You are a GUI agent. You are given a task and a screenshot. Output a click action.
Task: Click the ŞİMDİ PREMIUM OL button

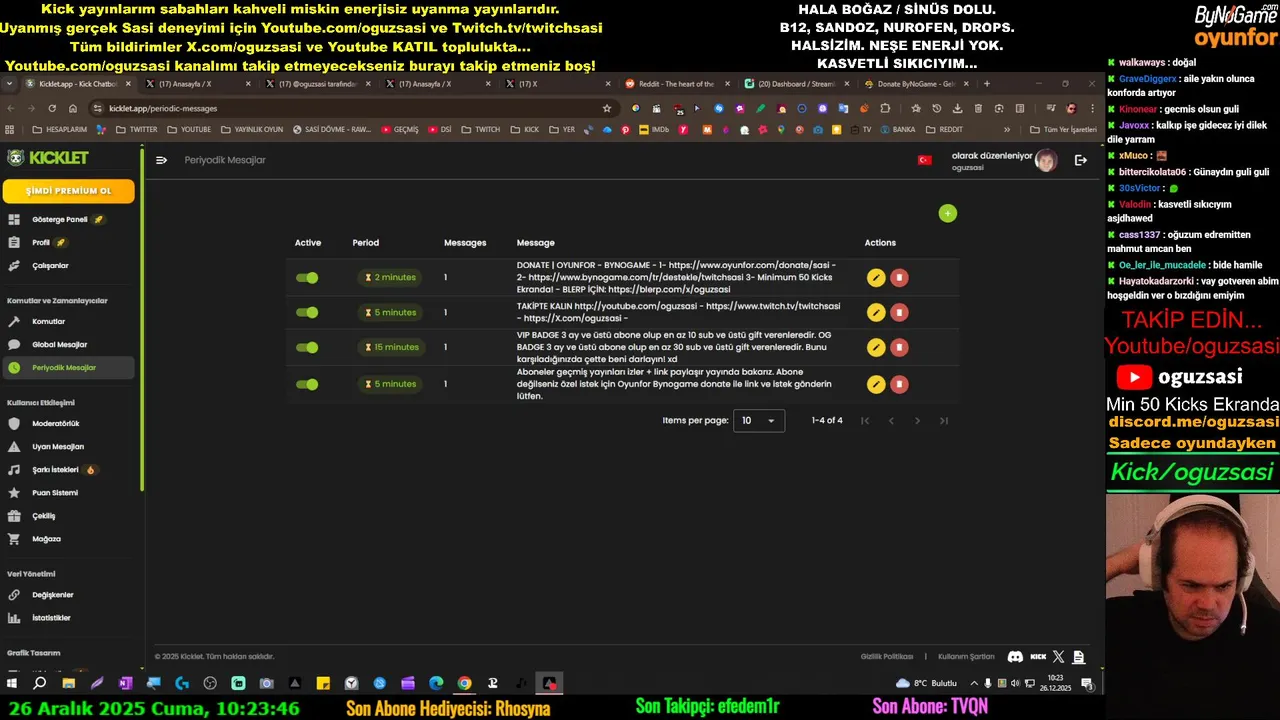(x=69, y=191)
